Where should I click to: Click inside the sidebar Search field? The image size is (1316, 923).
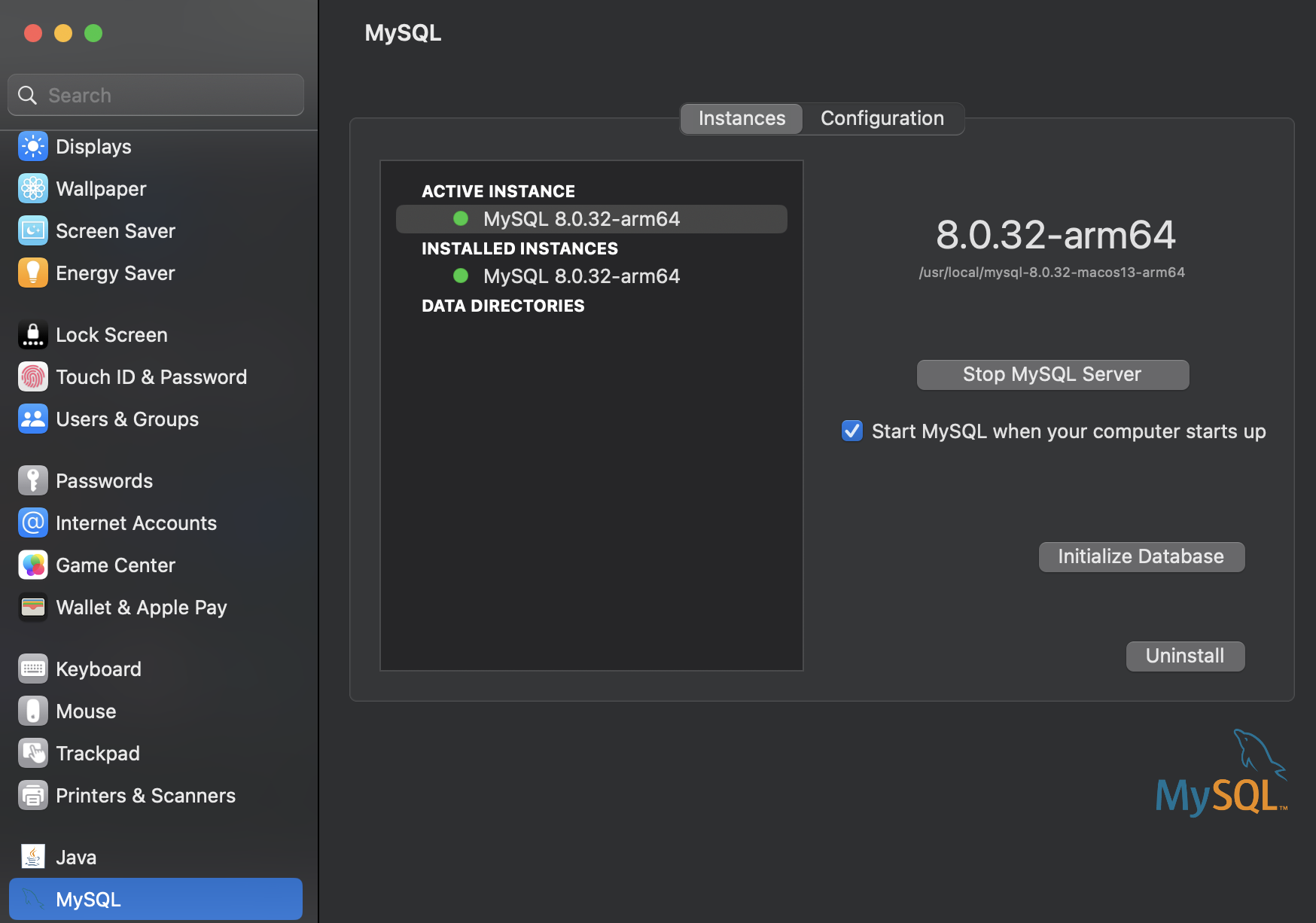tap(155, 95)
